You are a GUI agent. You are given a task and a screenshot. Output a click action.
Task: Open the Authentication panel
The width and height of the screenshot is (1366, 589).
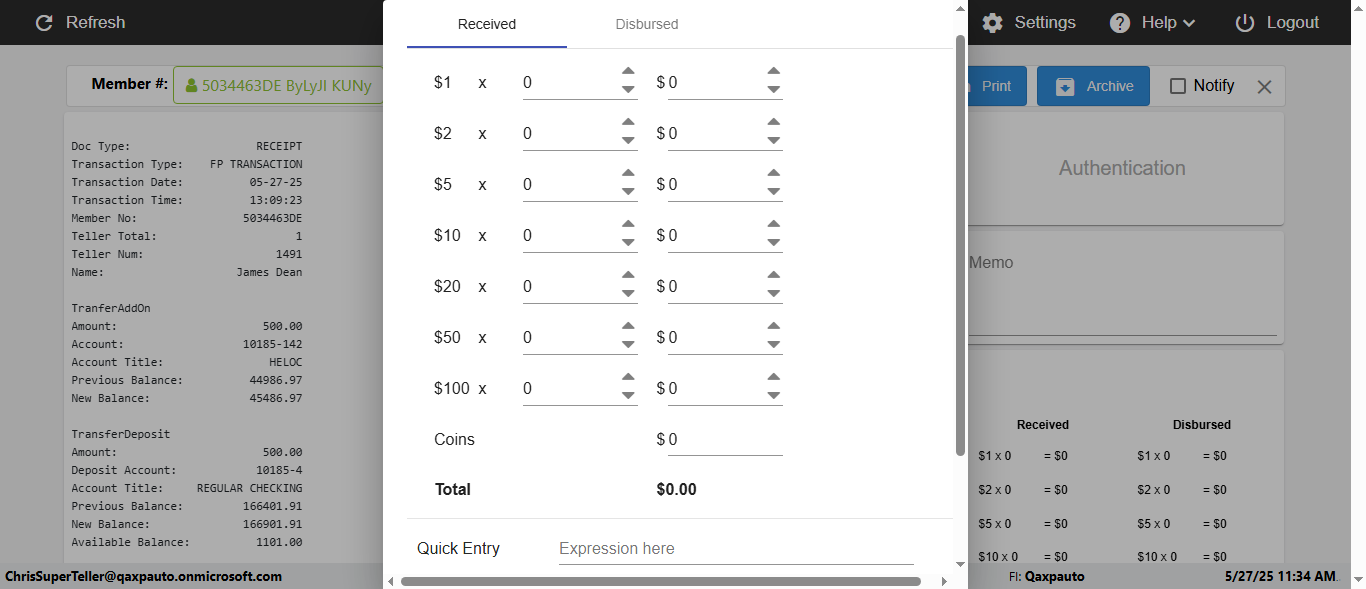coord(1122,168)
